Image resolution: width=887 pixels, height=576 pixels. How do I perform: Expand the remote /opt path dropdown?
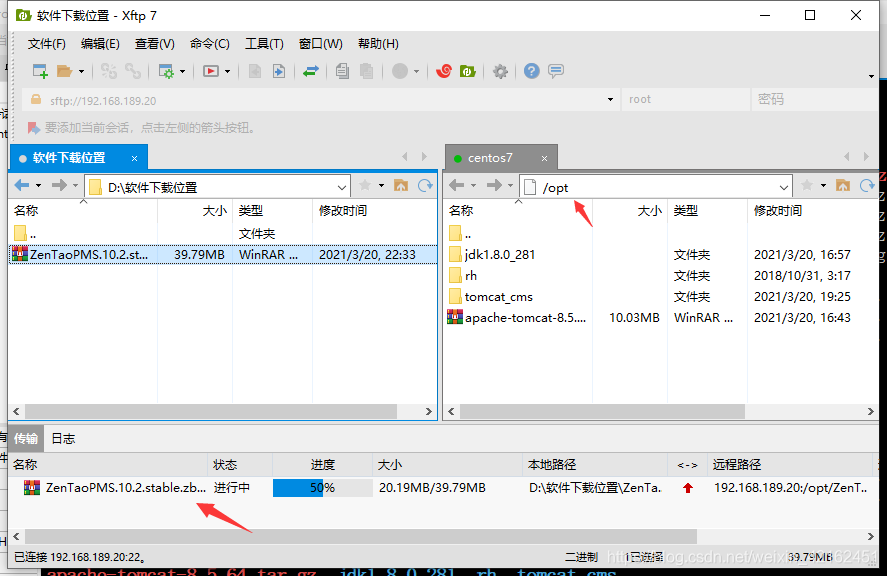783,187
